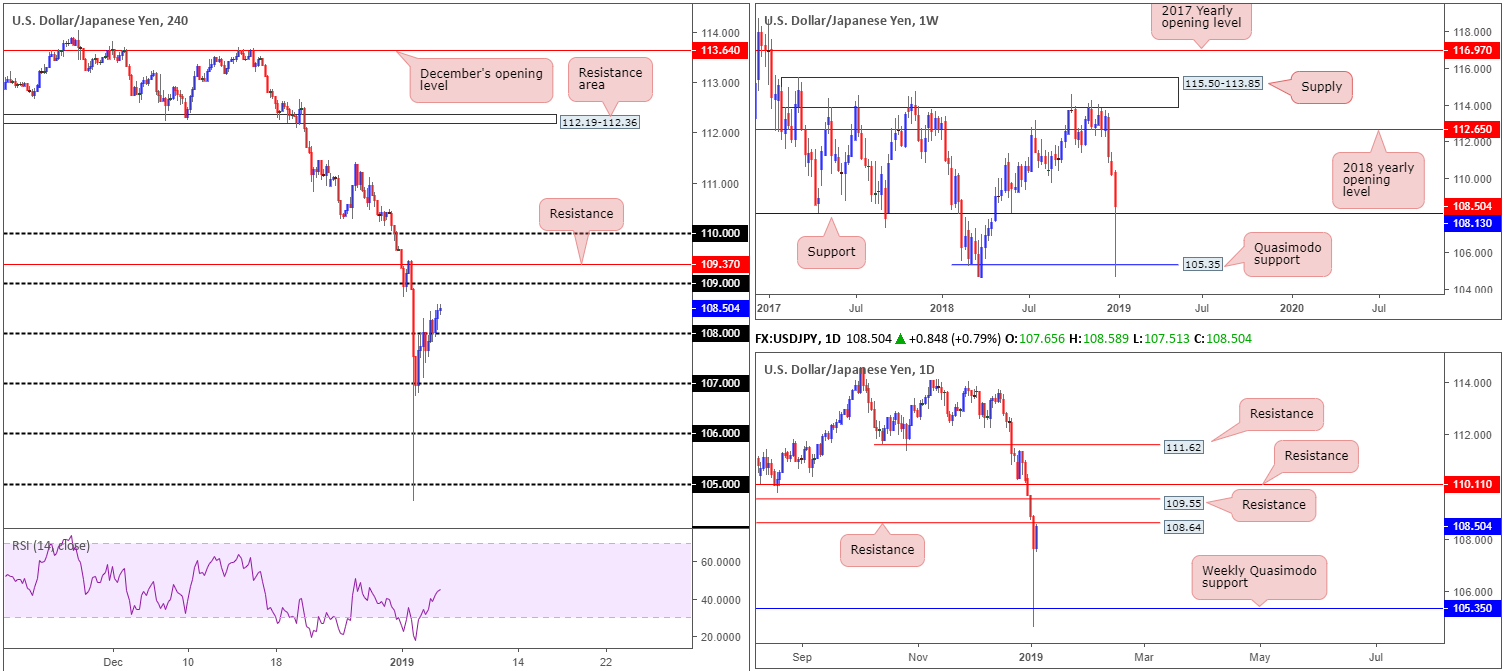Click the 'Mar' date on the daily time axis

pos(1143,658)
